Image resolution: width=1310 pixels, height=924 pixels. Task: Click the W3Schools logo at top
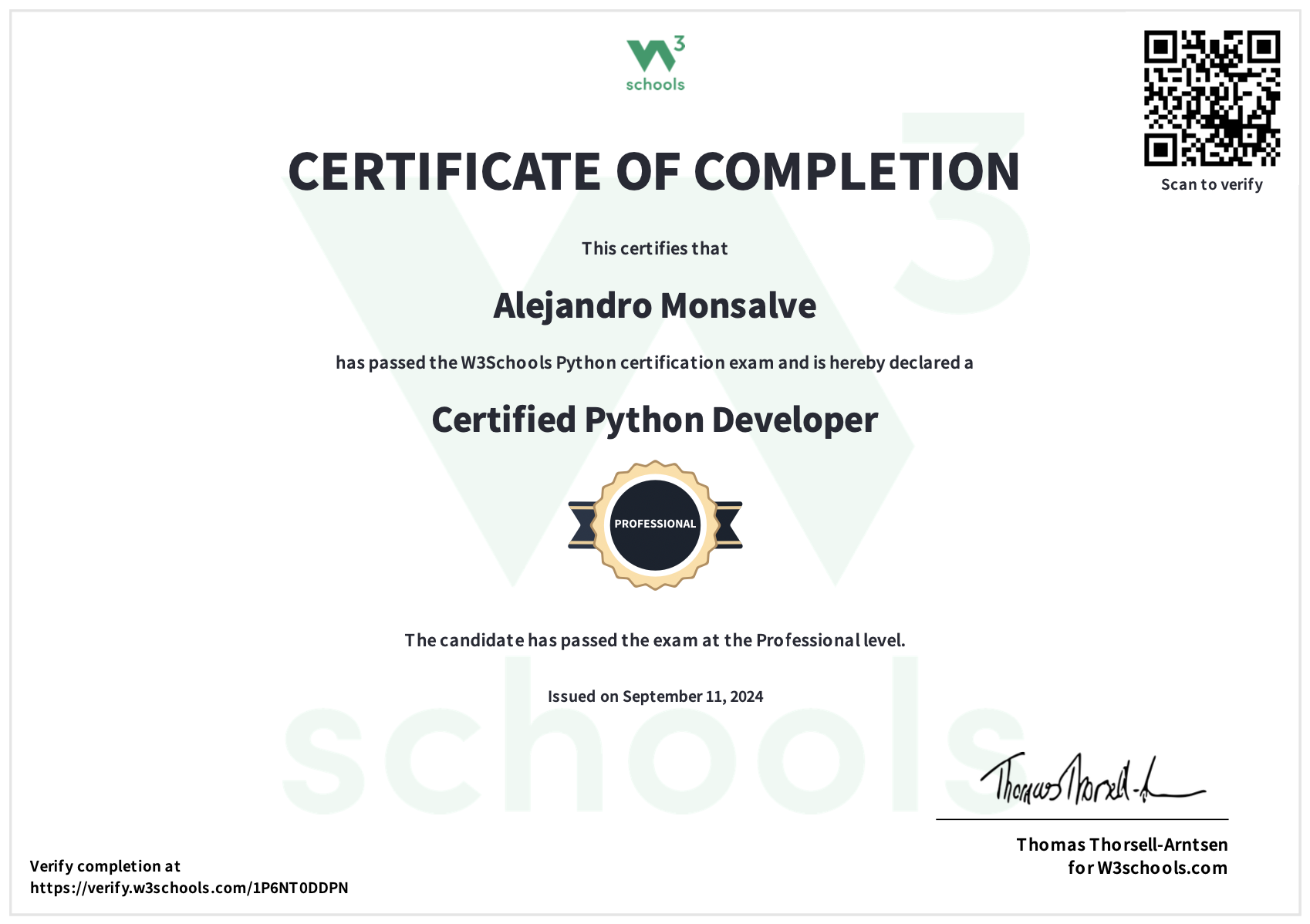pos(655,64)
